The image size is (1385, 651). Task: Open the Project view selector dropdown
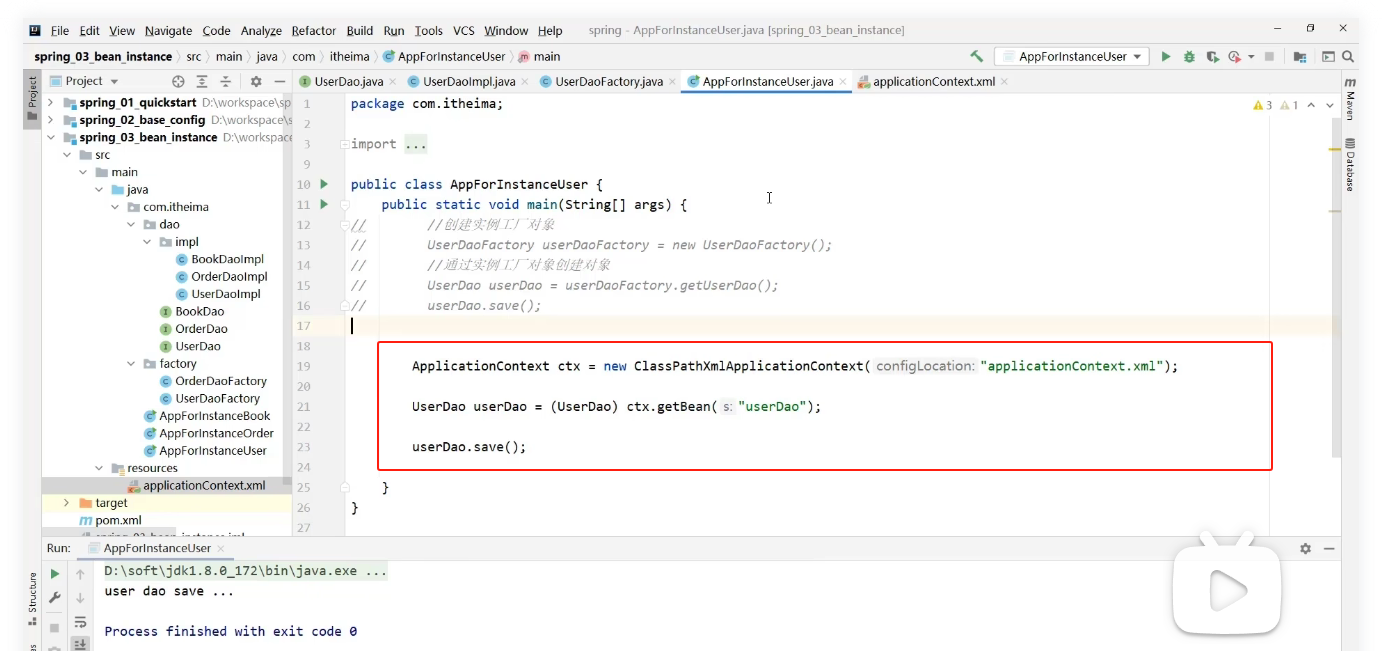(x=84, y=81)
